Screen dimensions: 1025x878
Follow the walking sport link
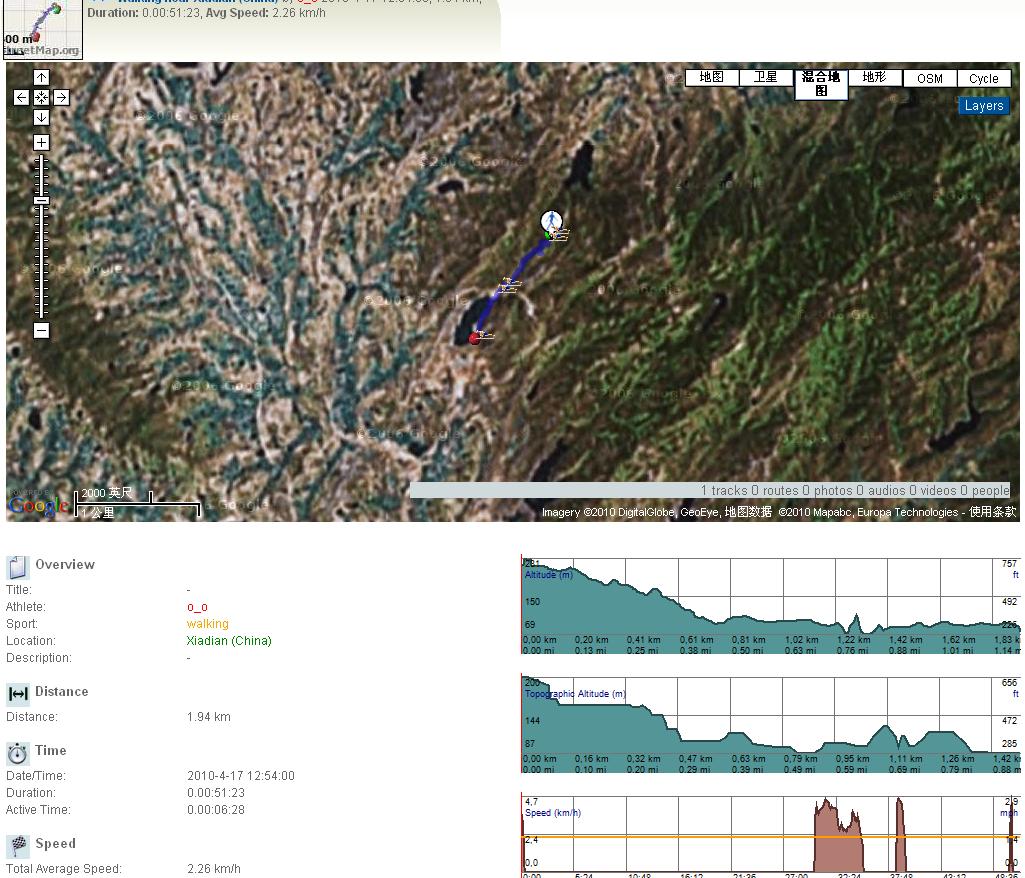pyautogui.click(x=207, y=624)
